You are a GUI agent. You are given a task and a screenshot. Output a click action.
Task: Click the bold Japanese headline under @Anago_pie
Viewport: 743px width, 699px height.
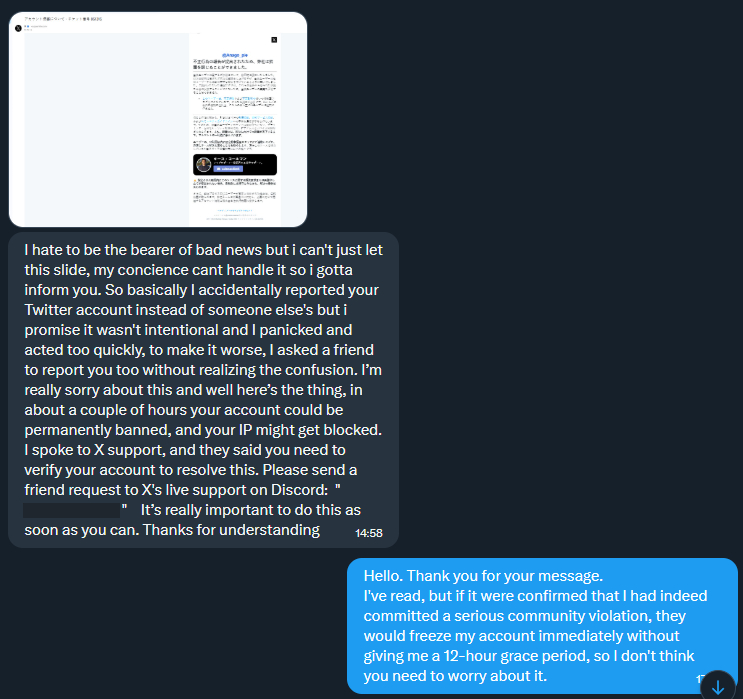coord(233,64)
